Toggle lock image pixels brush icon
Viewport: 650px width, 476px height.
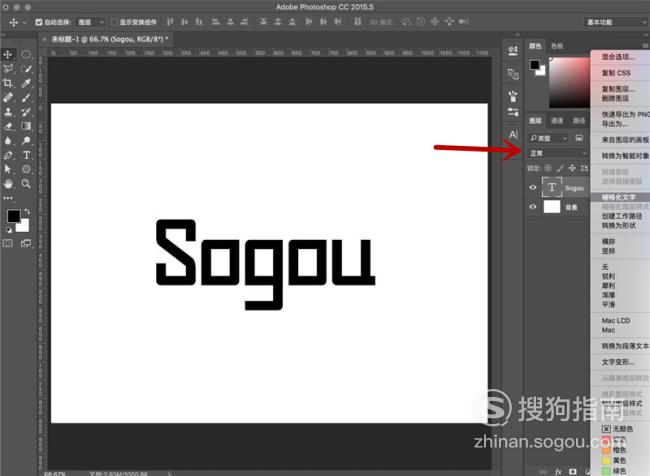pyautogui.click(x=560, y=168)
